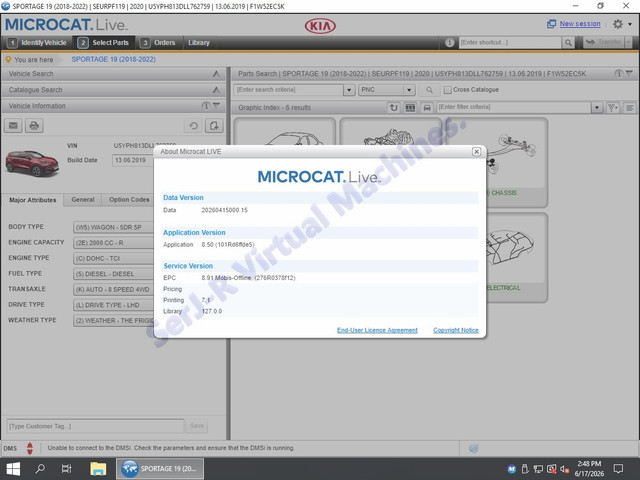Collapse the Vehicle Information panel arrow
Screen dimensions: 640x480
coord(217,106)
